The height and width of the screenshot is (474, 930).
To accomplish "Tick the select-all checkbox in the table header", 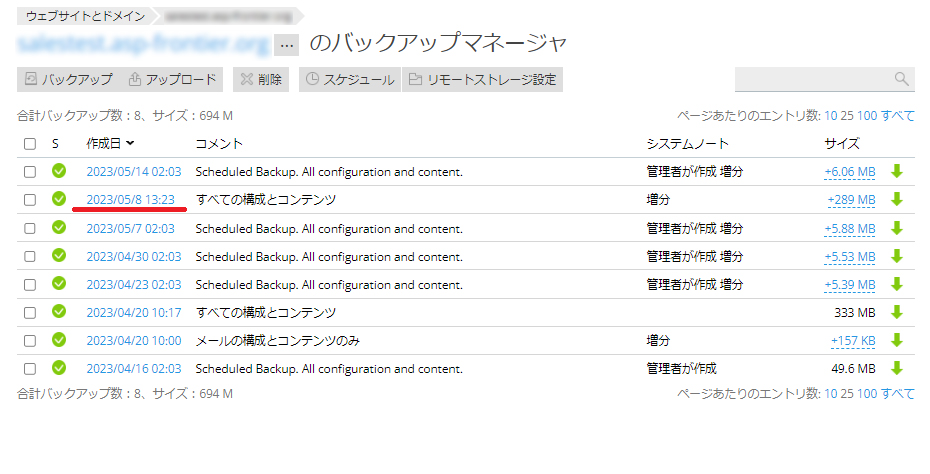I will tap(30, 144).
